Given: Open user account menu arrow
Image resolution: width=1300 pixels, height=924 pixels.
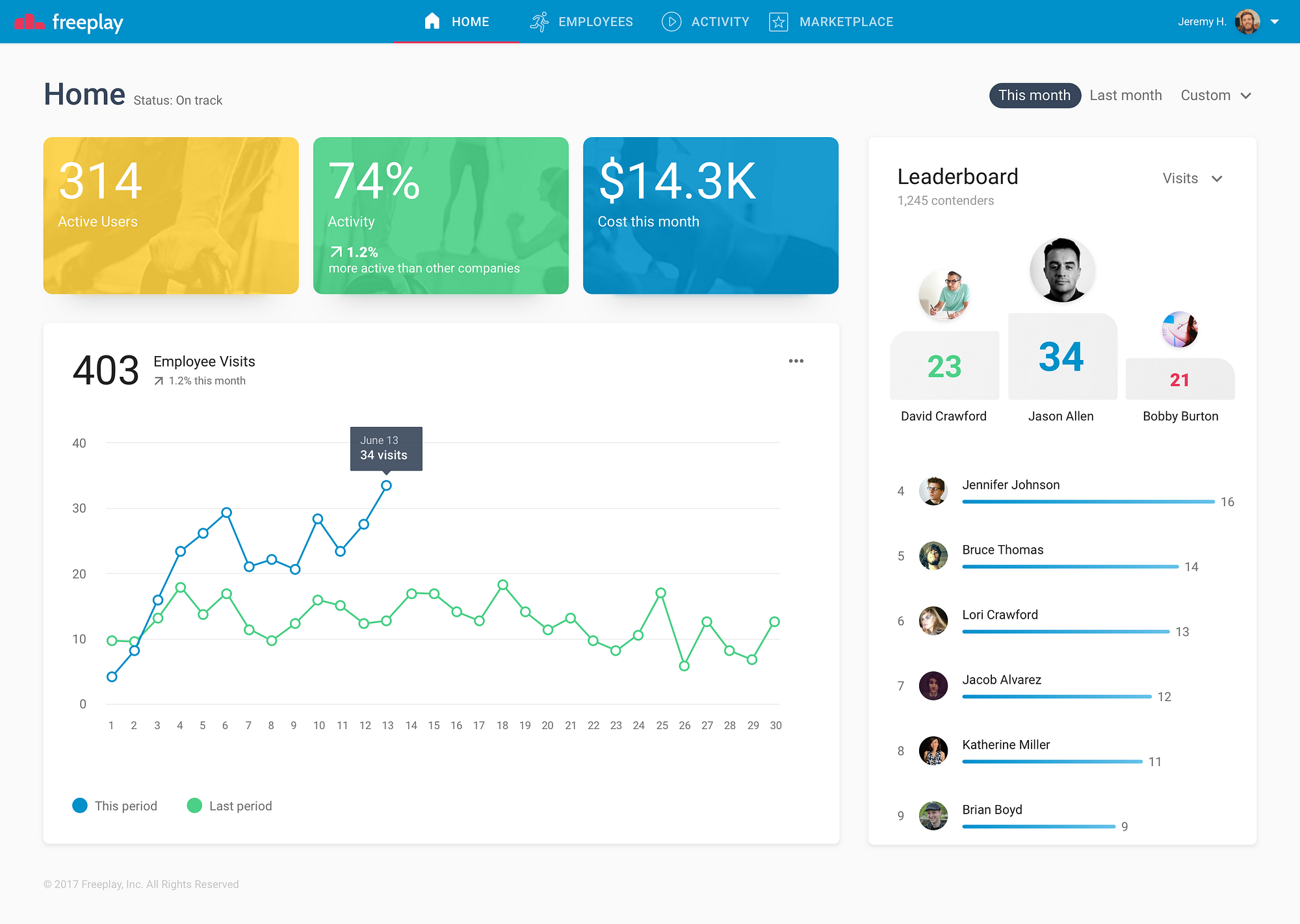Looking at the screenshot, I should [x=1275, y=21].
